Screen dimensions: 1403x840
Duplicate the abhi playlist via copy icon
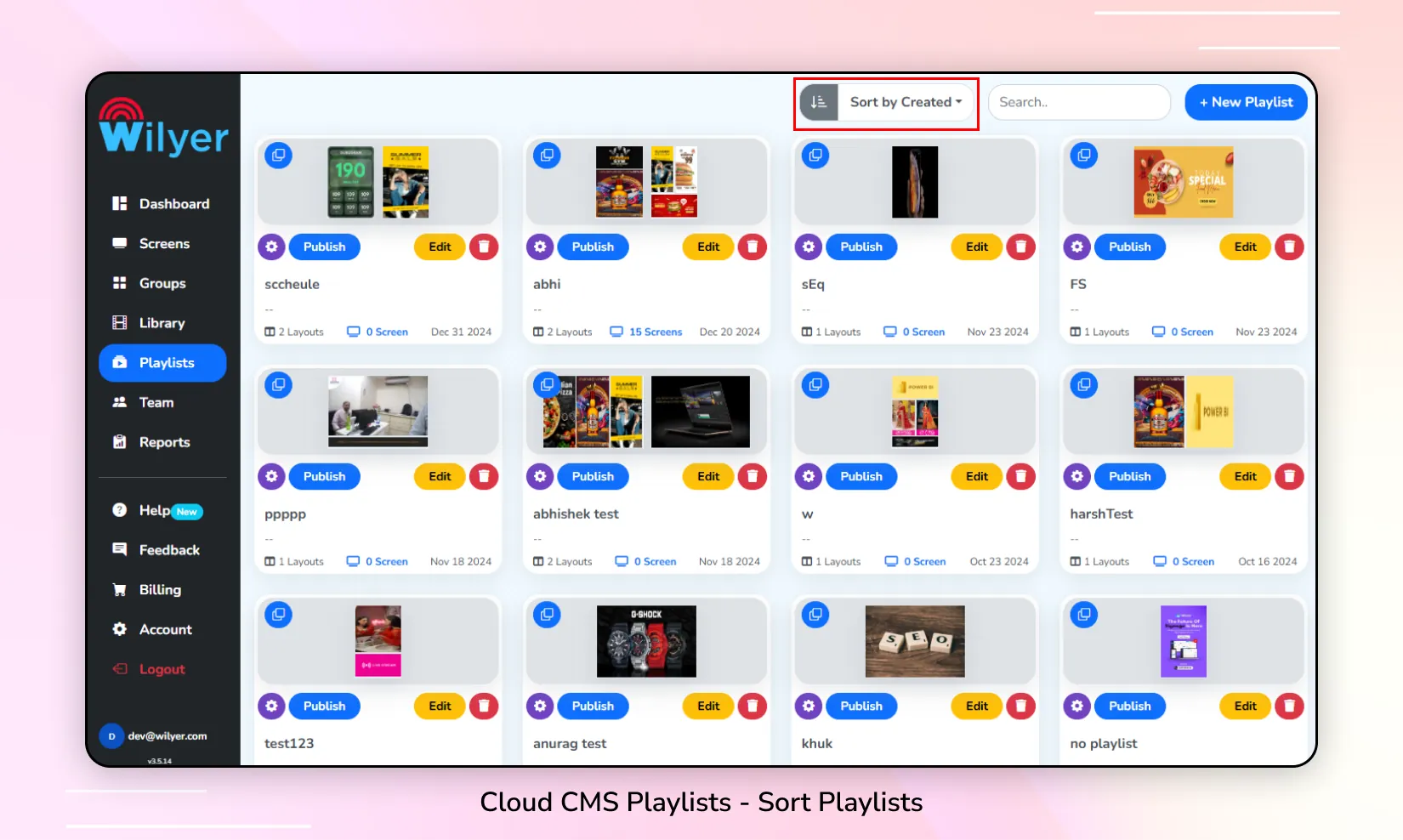(x=547, y=156)
